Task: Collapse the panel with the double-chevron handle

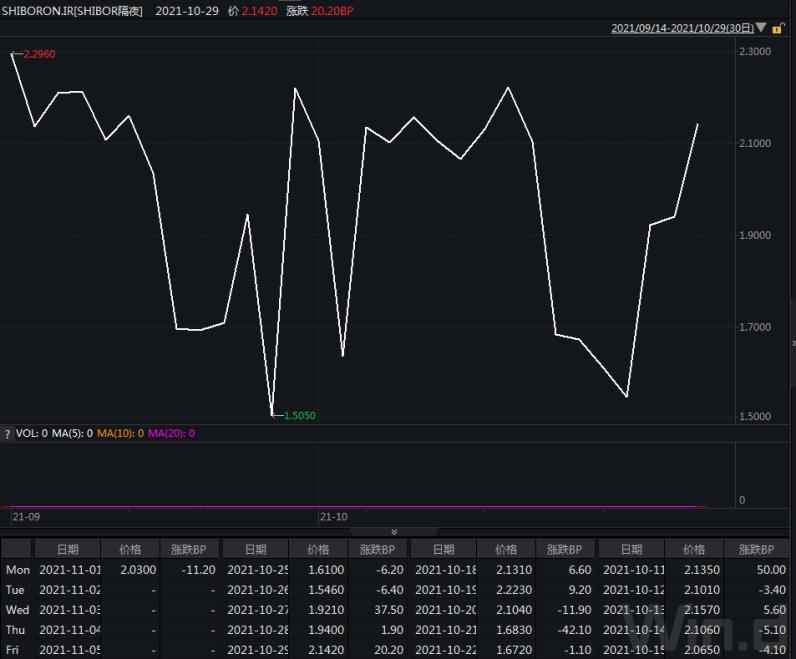Action: click(394, 531)
